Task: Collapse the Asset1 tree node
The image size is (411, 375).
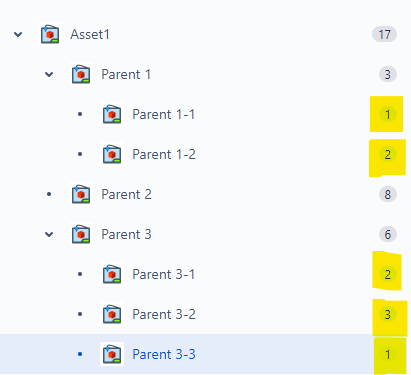Action: tap(18, 34)
